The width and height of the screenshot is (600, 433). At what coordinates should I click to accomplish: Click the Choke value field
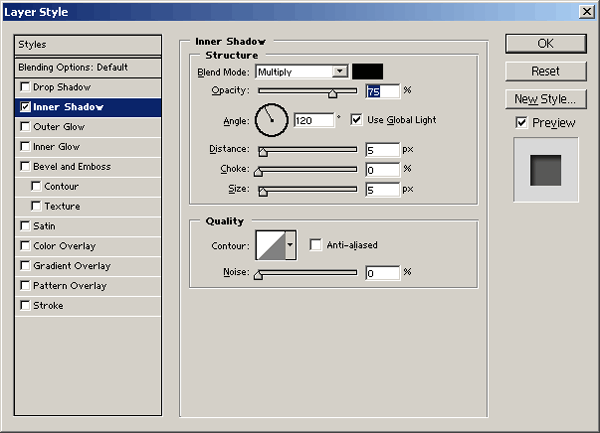pyautogui.click(x=383, y=170)
